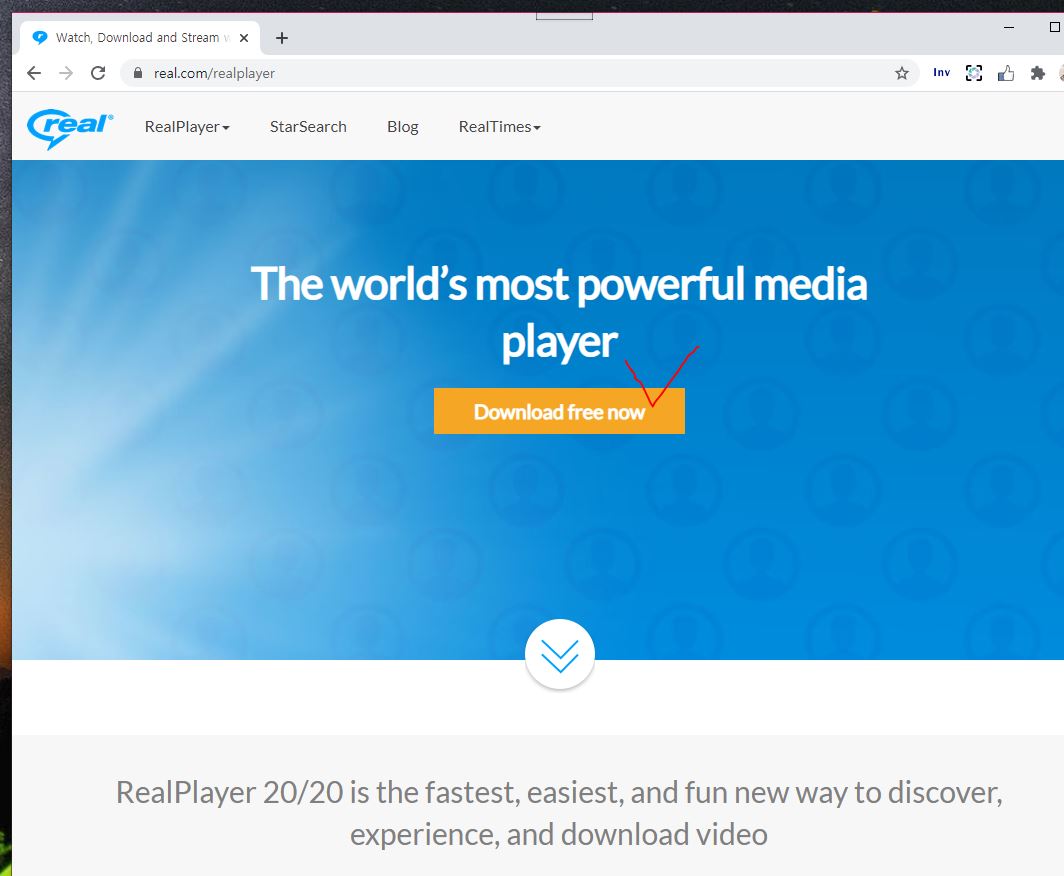The height and width of the screenshot is (876, 1064).
Task: Click the 'The world's most powerful media player' headline
Action: point(559,313)
